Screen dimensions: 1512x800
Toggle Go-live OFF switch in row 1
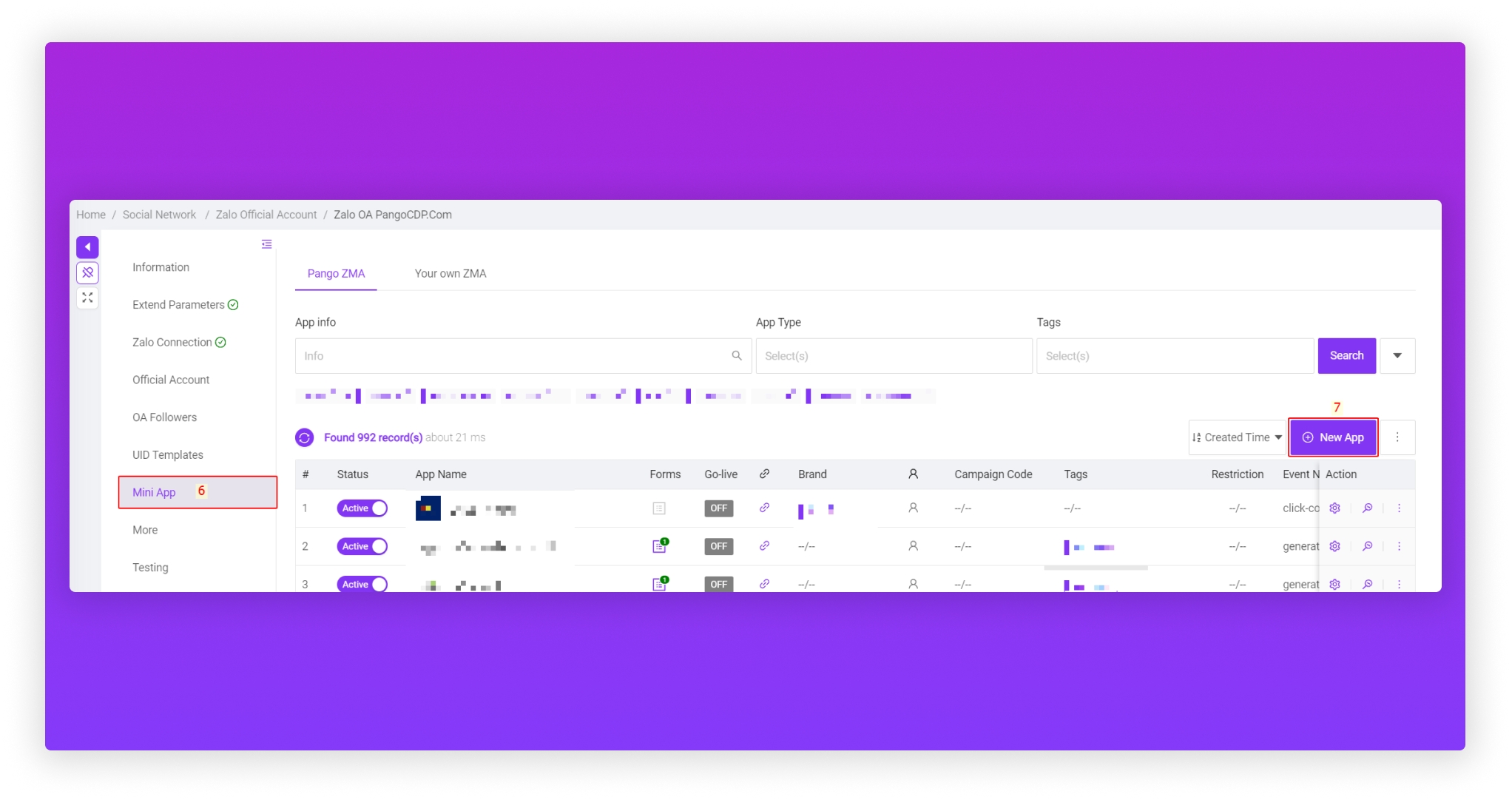pyautogui.click(x=718, y=508)
